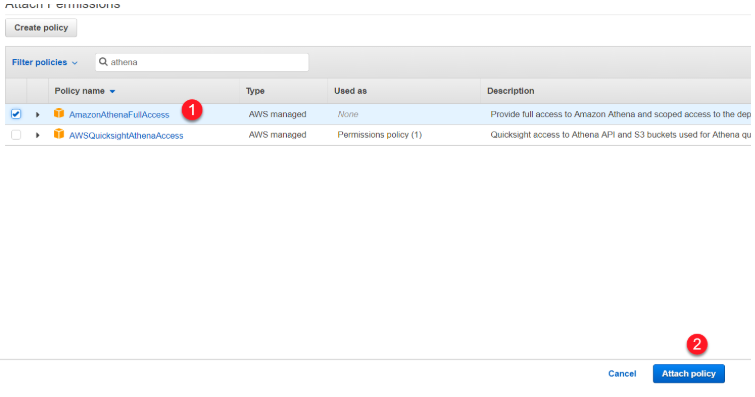Click the Attach policy button
Screen dimensions: 755x397
[x=689, y=374]
